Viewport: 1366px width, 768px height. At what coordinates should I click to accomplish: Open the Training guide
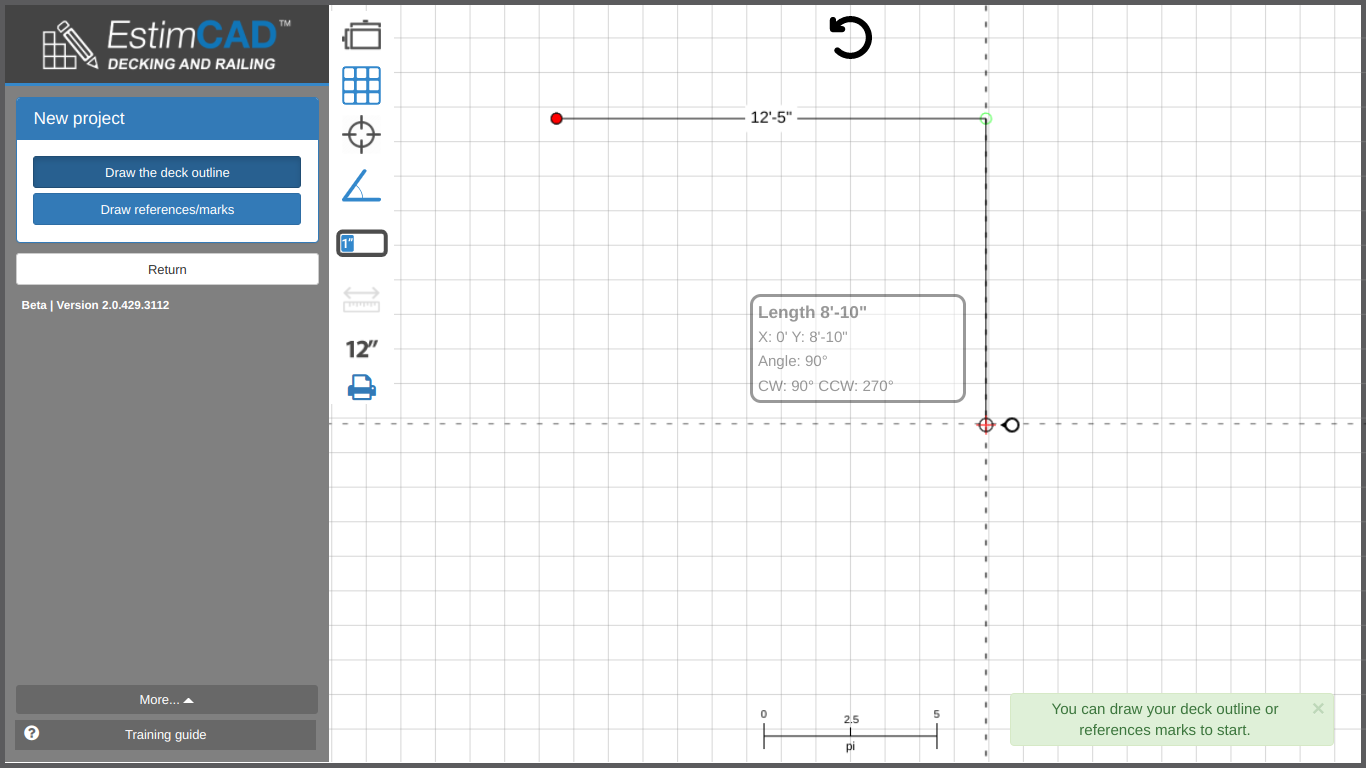(x=166, y=735)
